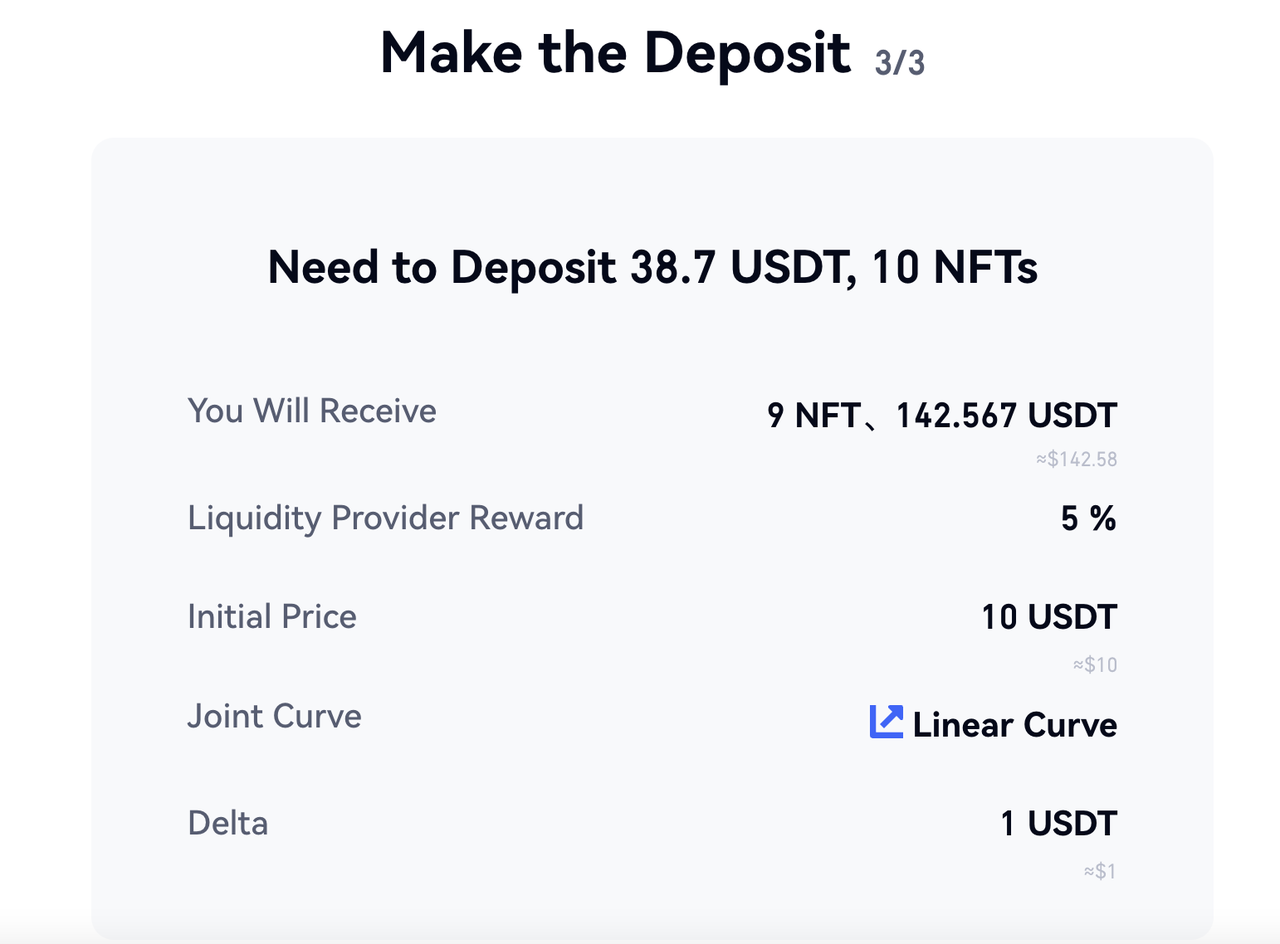The height and width of the screenshot is (944, 1280).
Task: Click the Initial Price label
Action: tap(272, 616)
